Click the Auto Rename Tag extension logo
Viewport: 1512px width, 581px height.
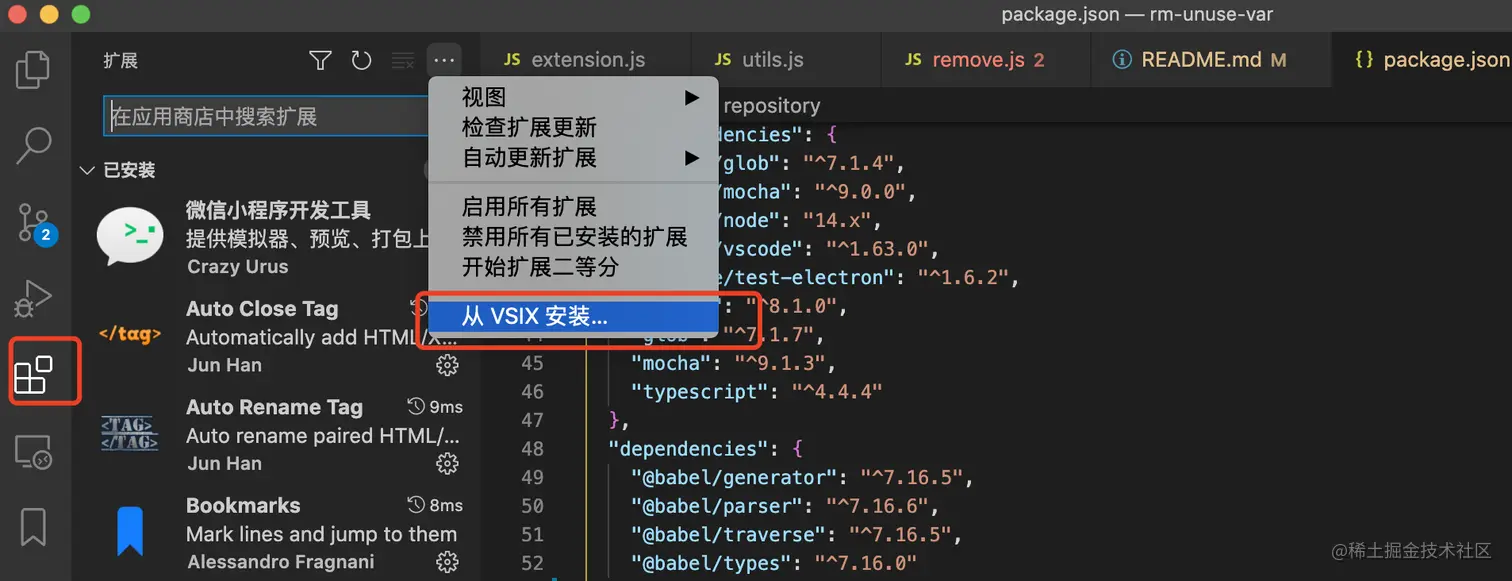point(130,433)
